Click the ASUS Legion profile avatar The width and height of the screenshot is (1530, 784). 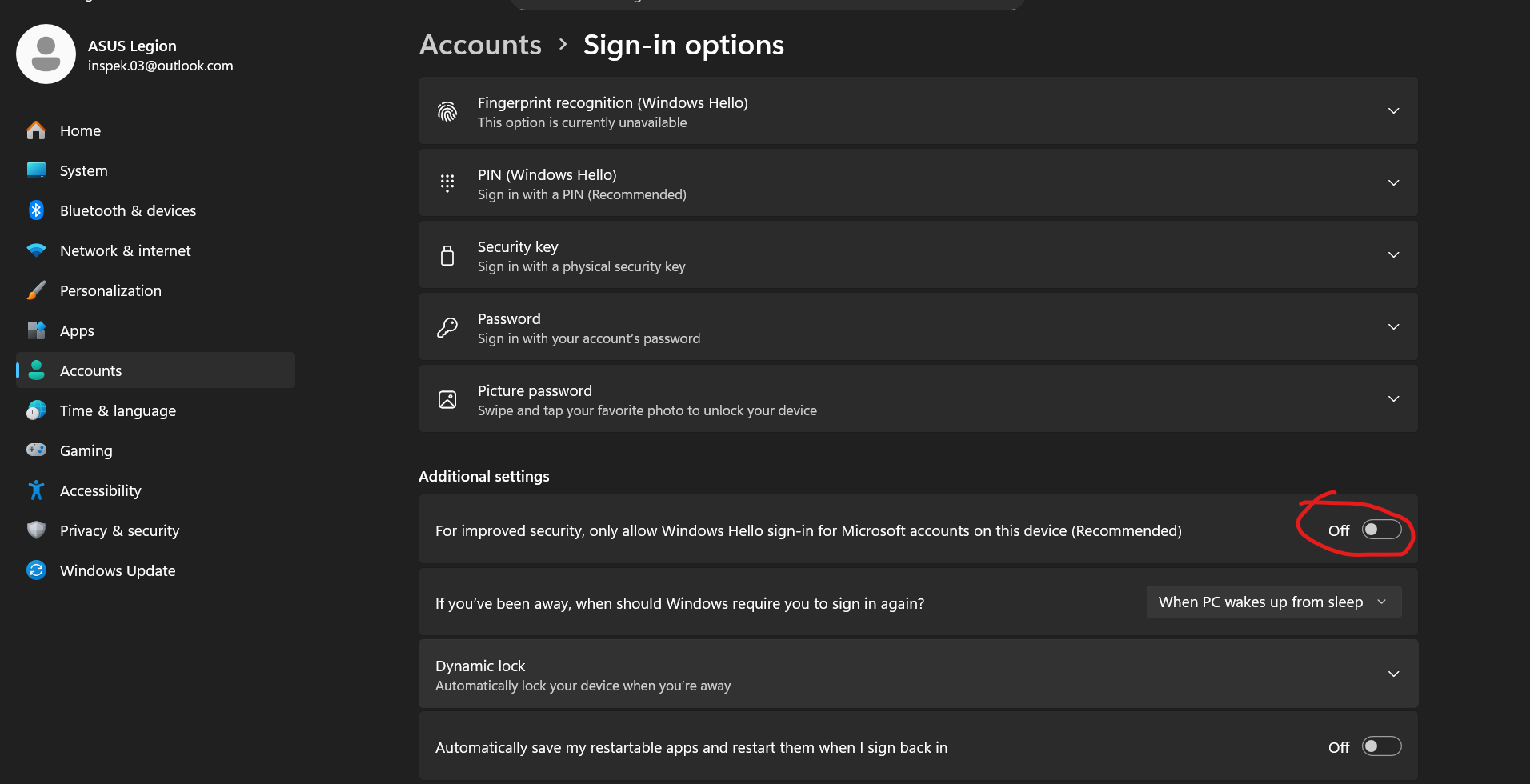[46, 54]
